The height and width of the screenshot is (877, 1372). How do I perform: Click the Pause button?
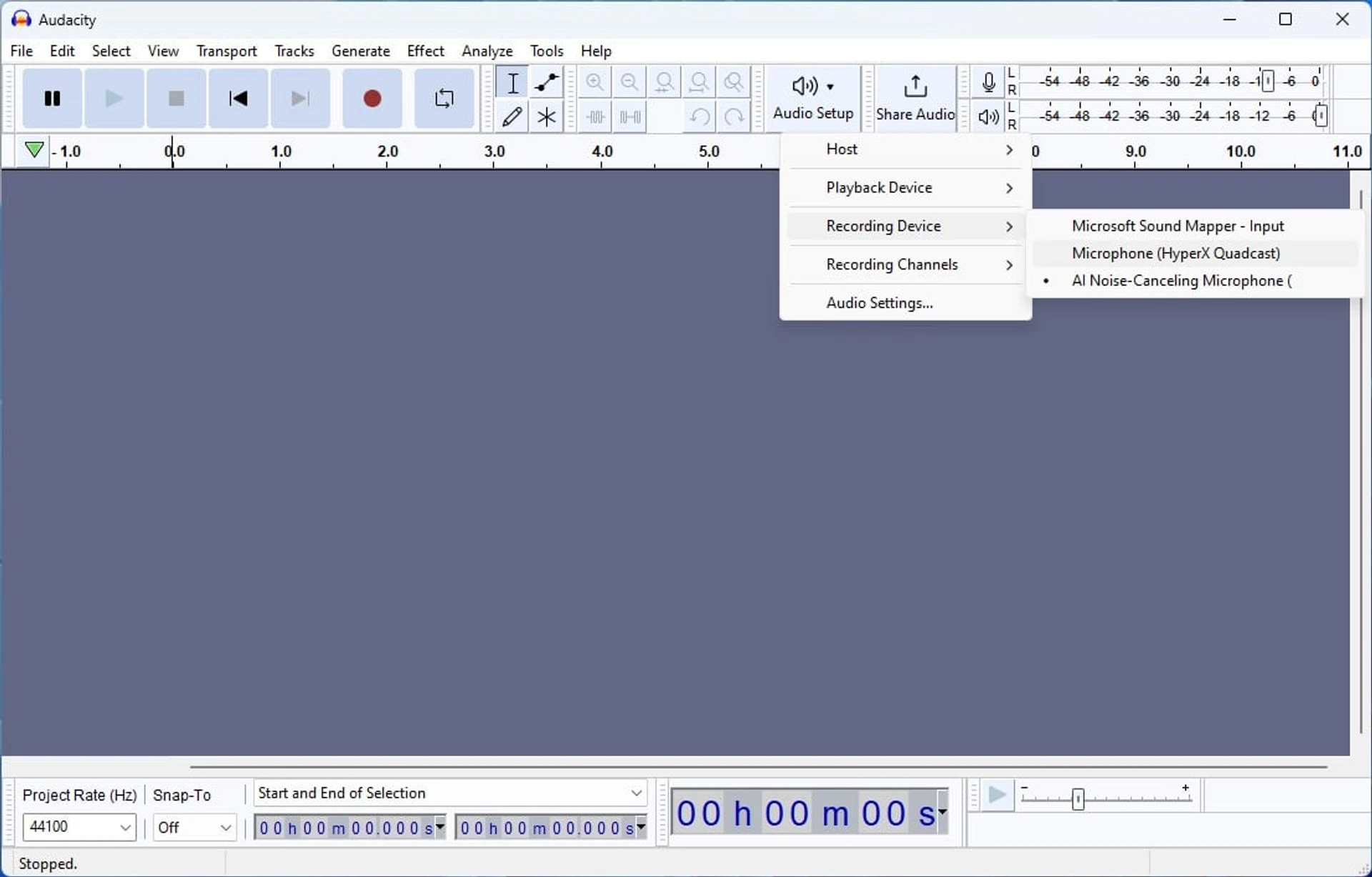(52, 98)
